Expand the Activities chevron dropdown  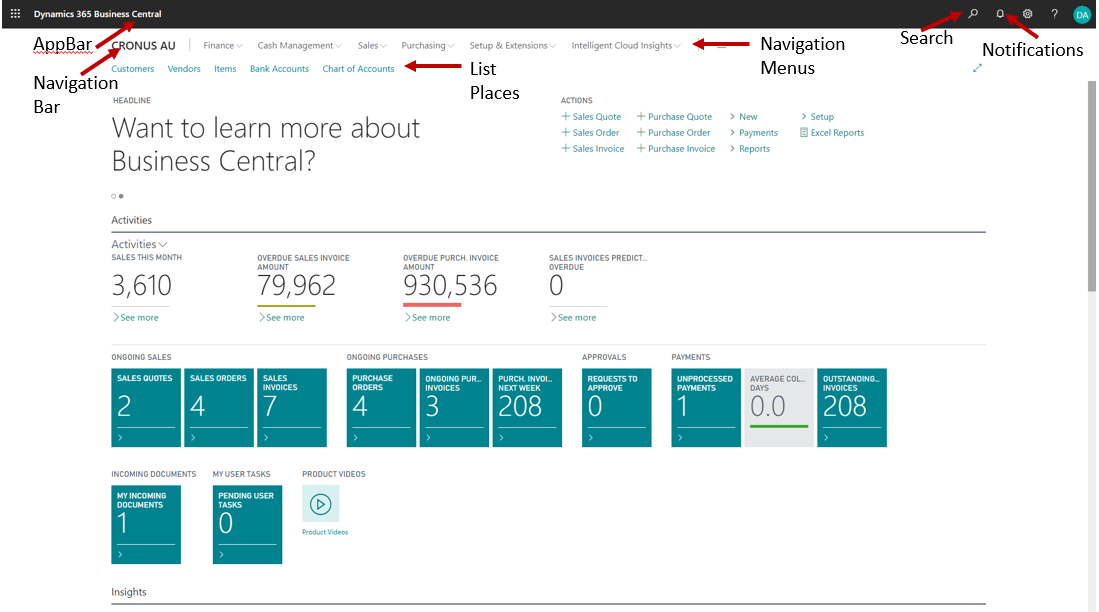pyautogui.click(x=139, y=244)
